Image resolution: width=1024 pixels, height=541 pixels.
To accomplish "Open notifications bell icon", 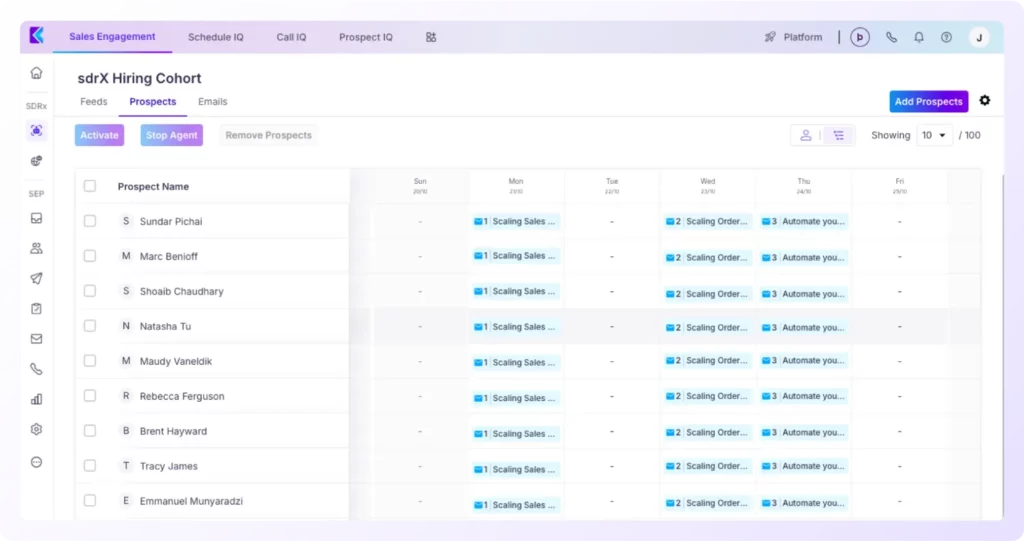I will pyautogui.click(x=919, y=37).
